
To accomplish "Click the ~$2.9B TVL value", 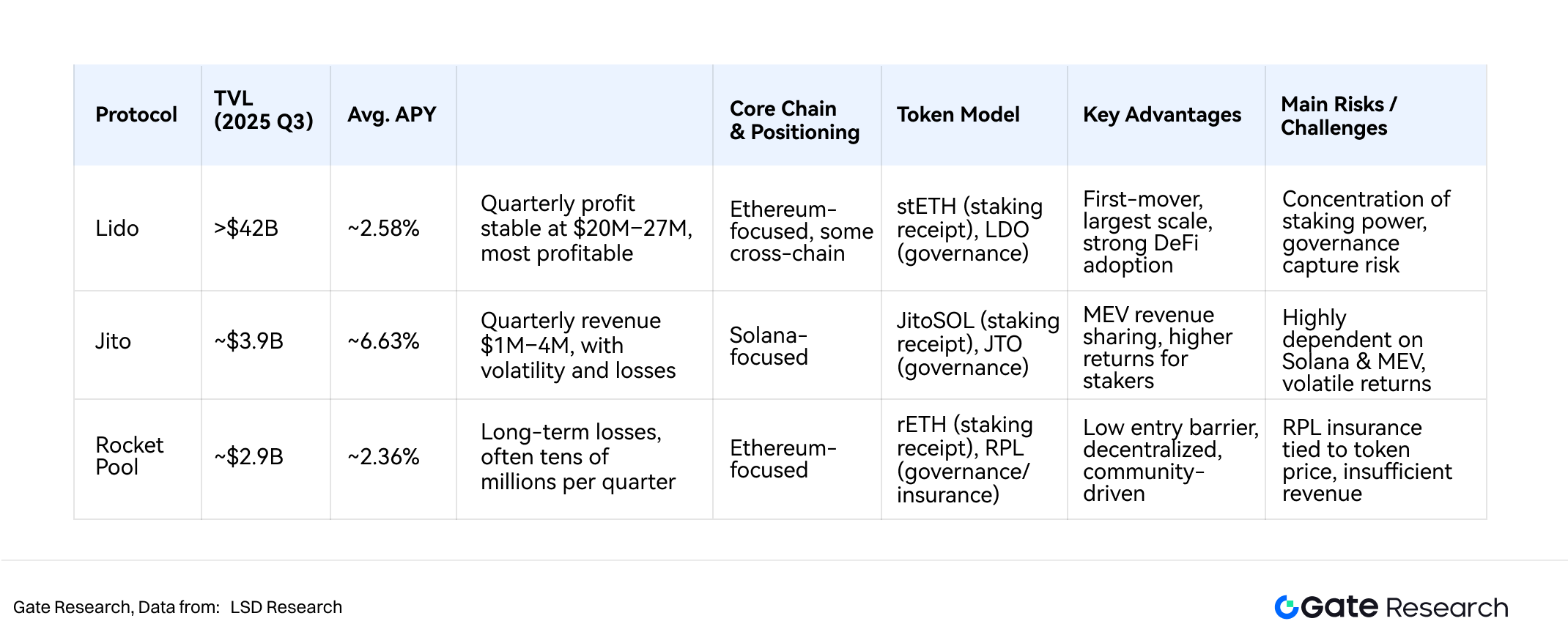I will [x=248, y=457].
